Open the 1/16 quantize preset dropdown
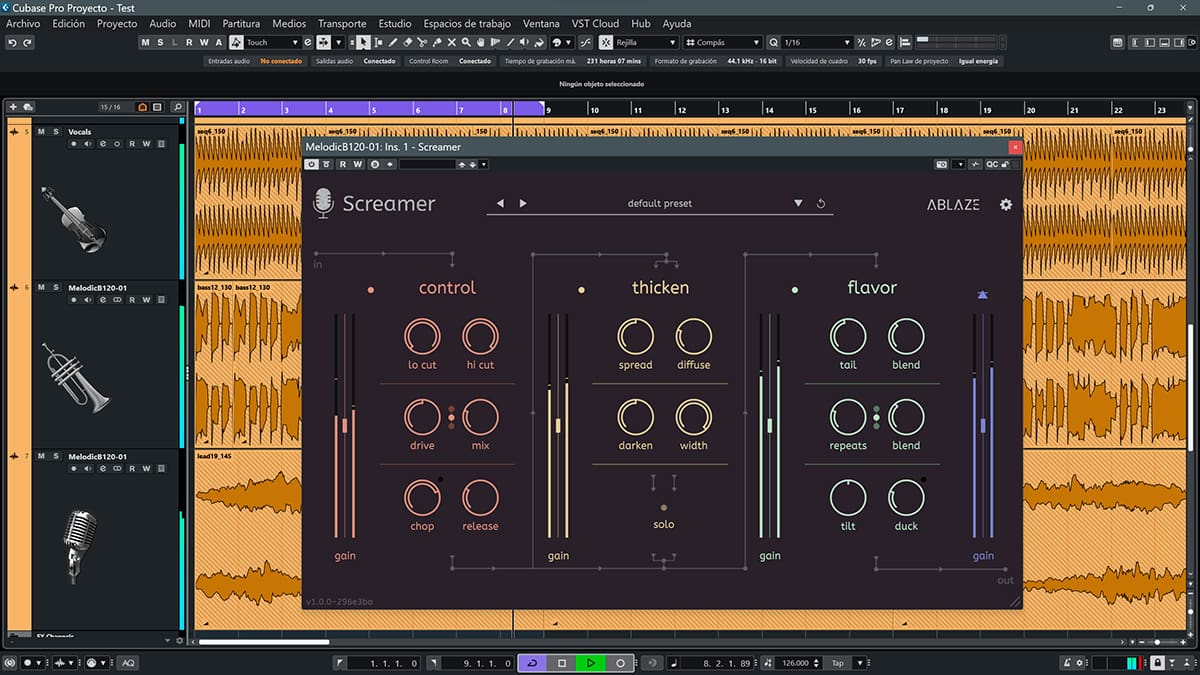Image resolution: width=1200 pixels, height=675 pixels. tap(817, 43)
